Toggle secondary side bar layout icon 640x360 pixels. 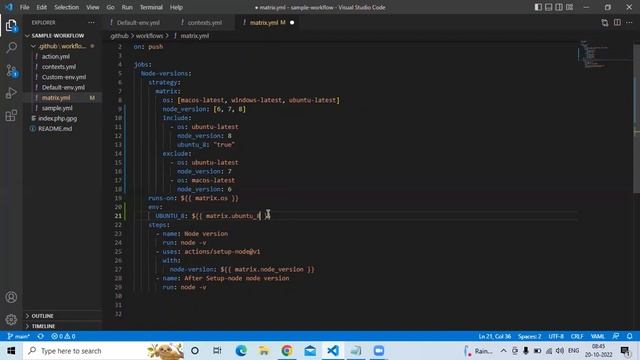tap(559, 7)
